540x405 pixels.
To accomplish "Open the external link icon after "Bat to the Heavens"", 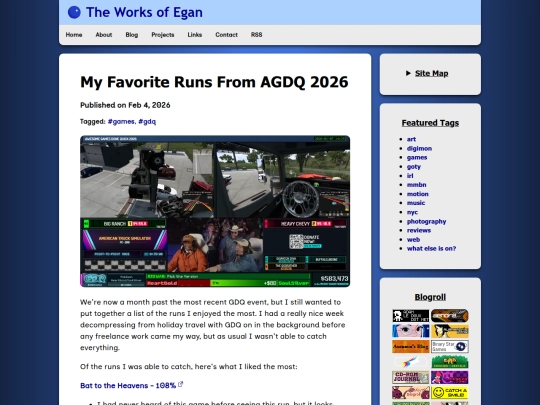I will [x=180, y=384].
